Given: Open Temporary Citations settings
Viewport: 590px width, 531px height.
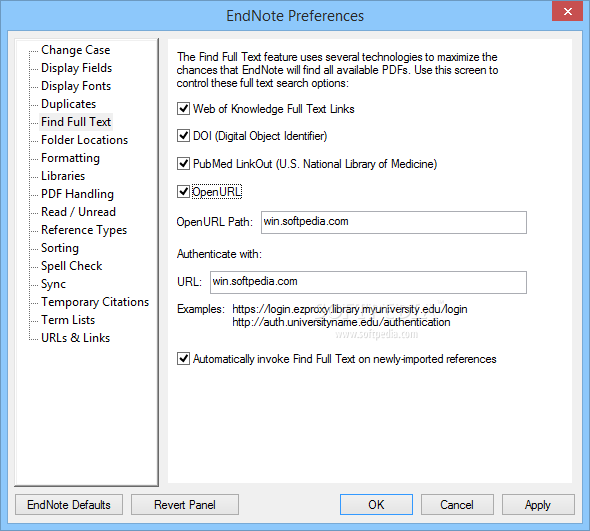Looking at the screenshot, I should tap(95, 302).
